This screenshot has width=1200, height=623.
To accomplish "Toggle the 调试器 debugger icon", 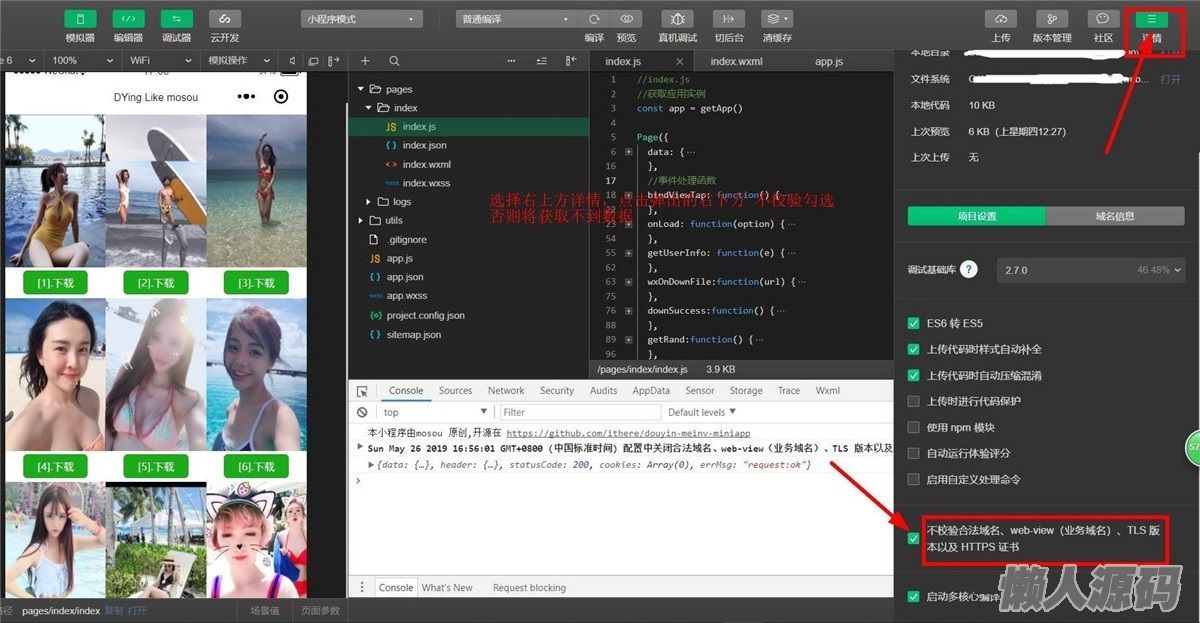I will coord(176,19).
